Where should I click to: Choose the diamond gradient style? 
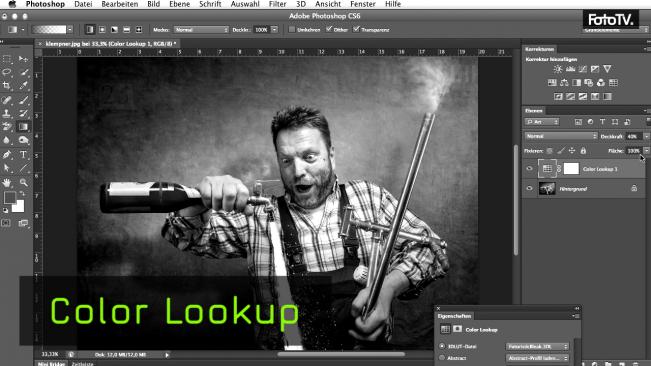139,29
